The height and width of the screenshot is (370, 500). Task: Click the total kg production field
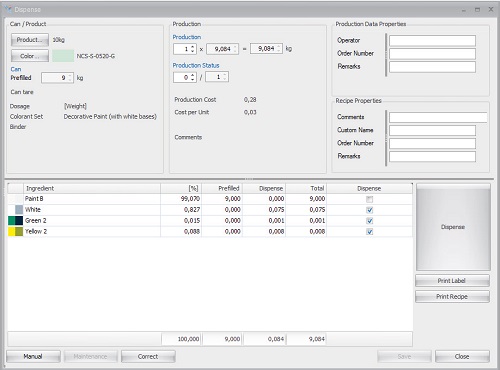[x=266, y=49]
